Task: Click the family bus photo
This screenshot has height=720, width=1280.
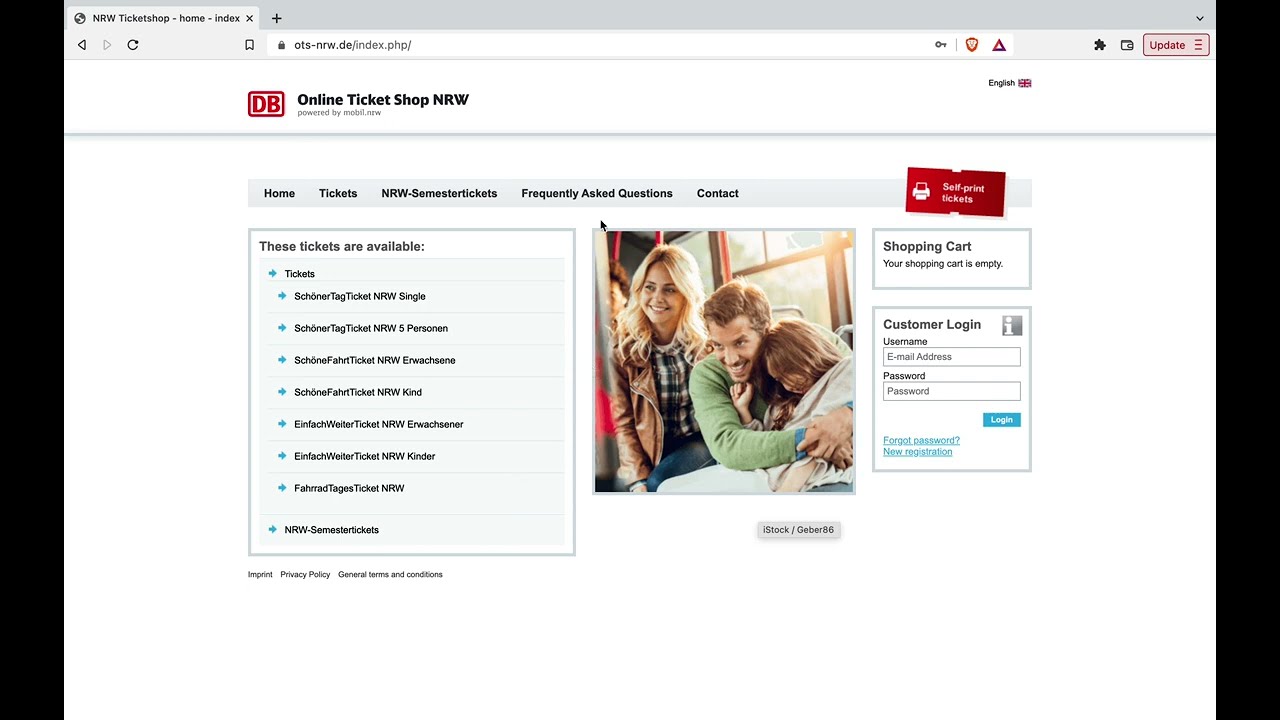Action: pyautogui.click(x=724, y=362)
